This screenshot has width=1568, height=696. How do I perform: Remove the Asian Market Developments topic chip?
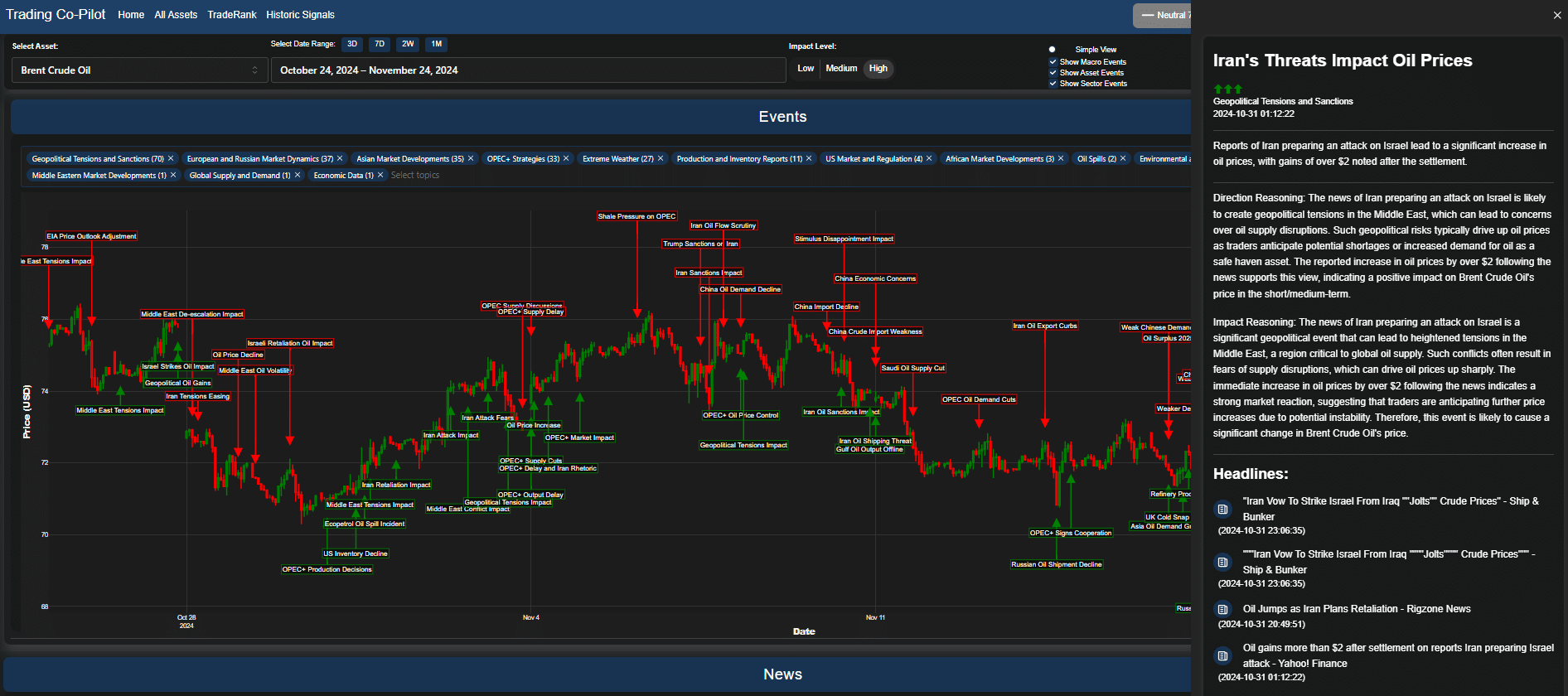pos(471,158)
